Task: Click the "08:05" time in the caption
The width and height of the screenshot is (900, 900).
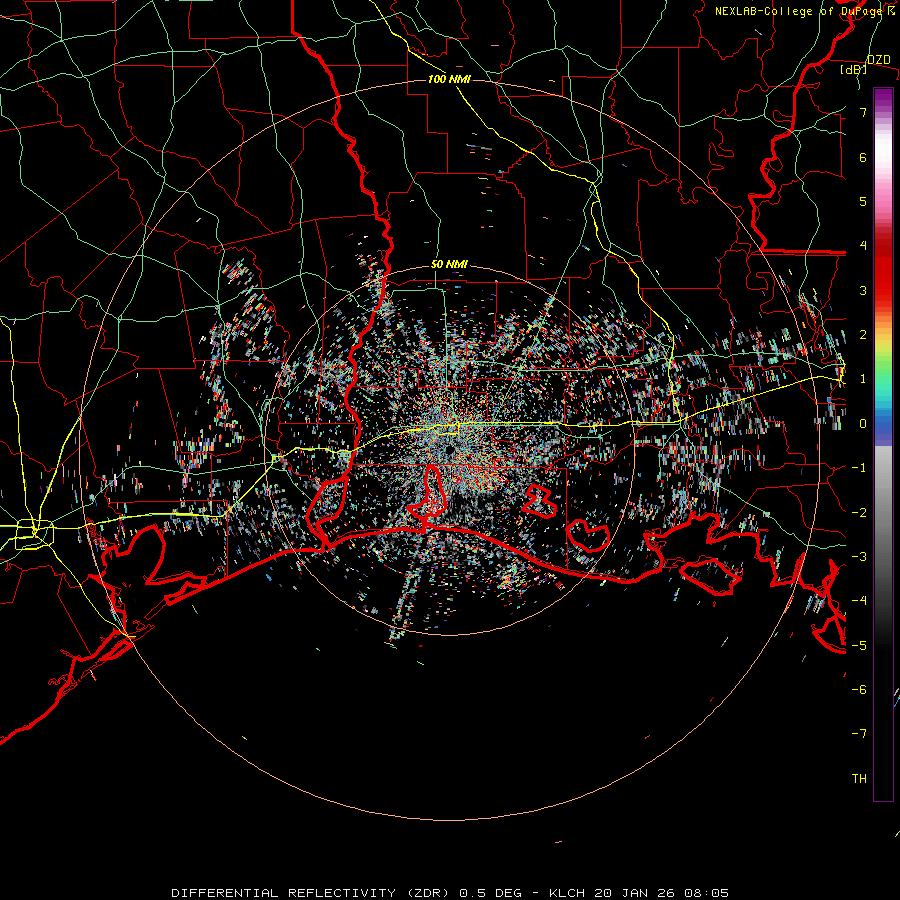Action: [707, 893]
